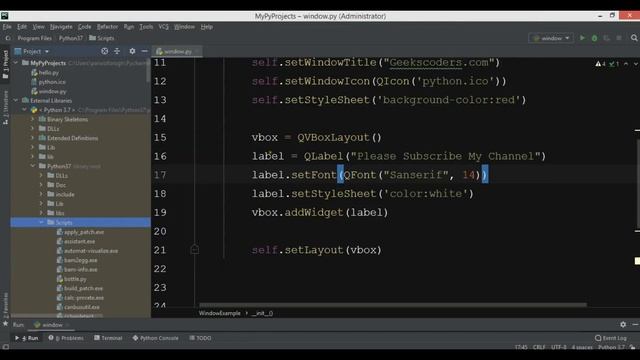The height and width of the screenshot is (360, 640).
Task: Click the Project tree vertical scrollbar
Action: pyautogui.click(x=149, y=70)
